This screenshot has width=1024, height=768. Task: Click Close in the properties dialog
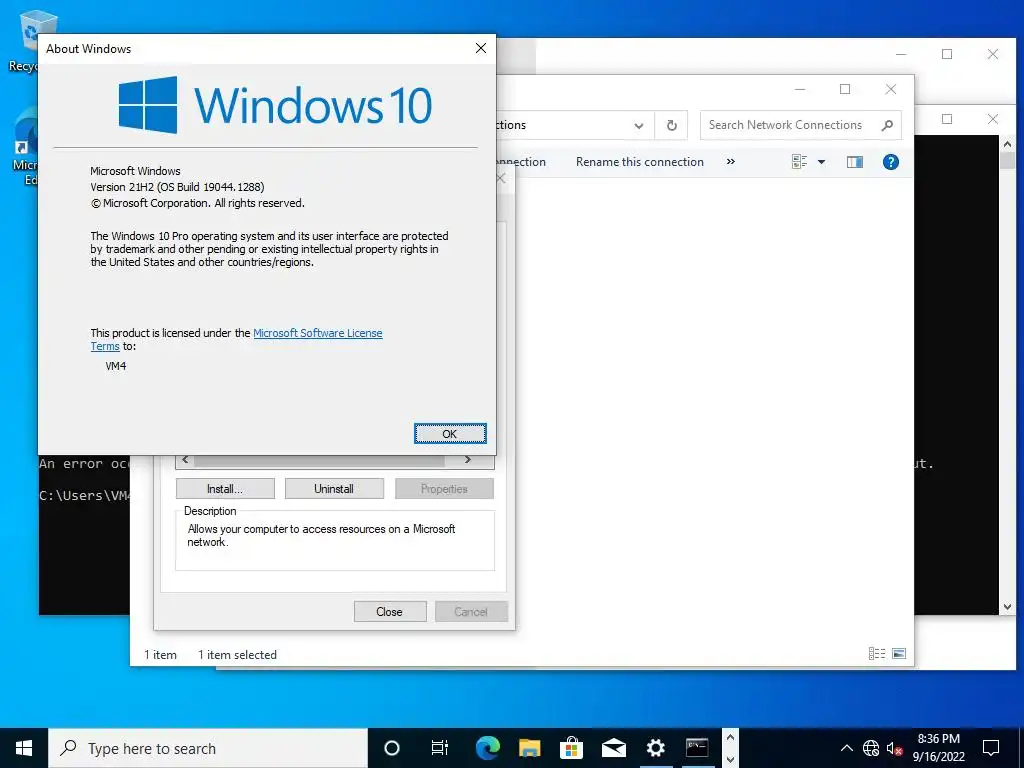click(390, 611)
